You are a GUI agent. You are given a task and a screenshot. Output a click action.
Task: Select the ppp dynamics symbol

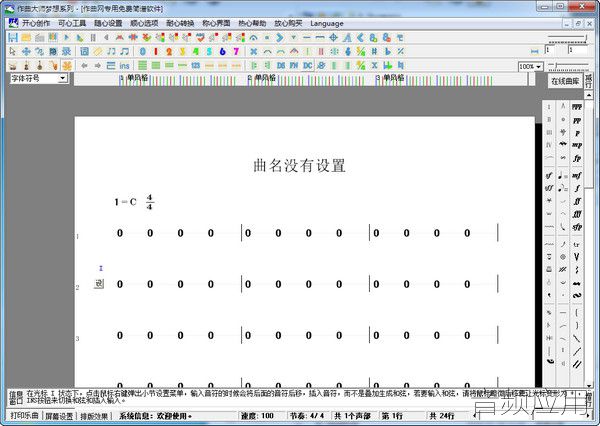point(577,107)
